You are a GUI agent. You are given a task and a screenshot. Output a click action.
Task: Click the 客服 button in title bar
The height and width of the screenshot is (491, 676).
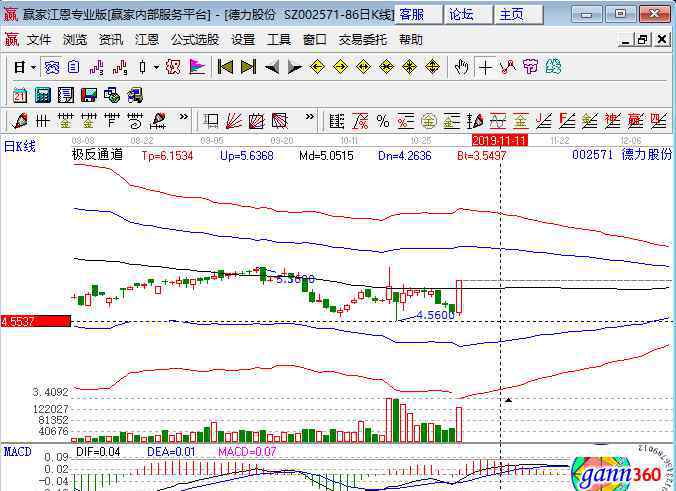(419, 15)
